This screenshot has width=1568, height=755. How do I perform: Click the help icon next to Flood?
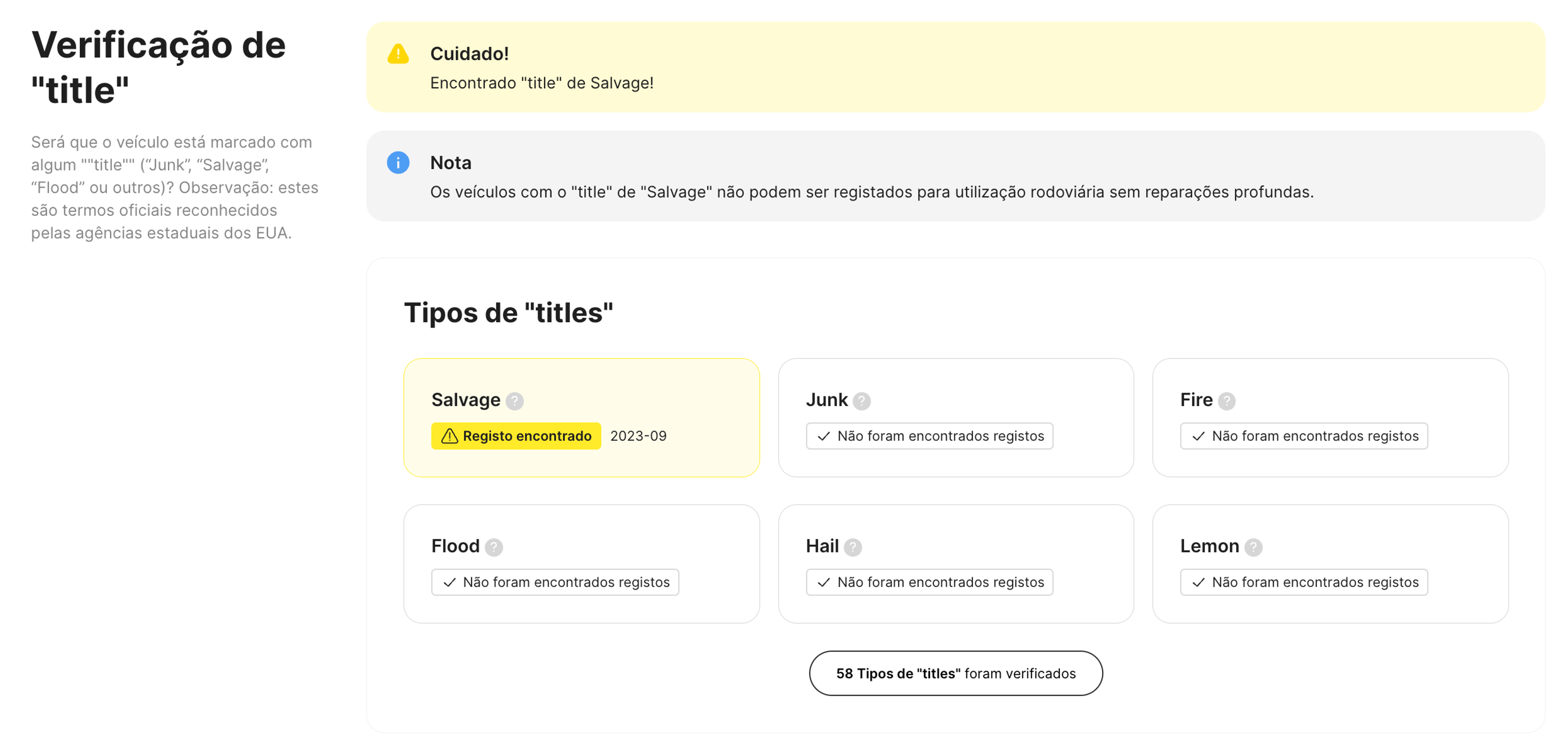click(x=494, y=547)
